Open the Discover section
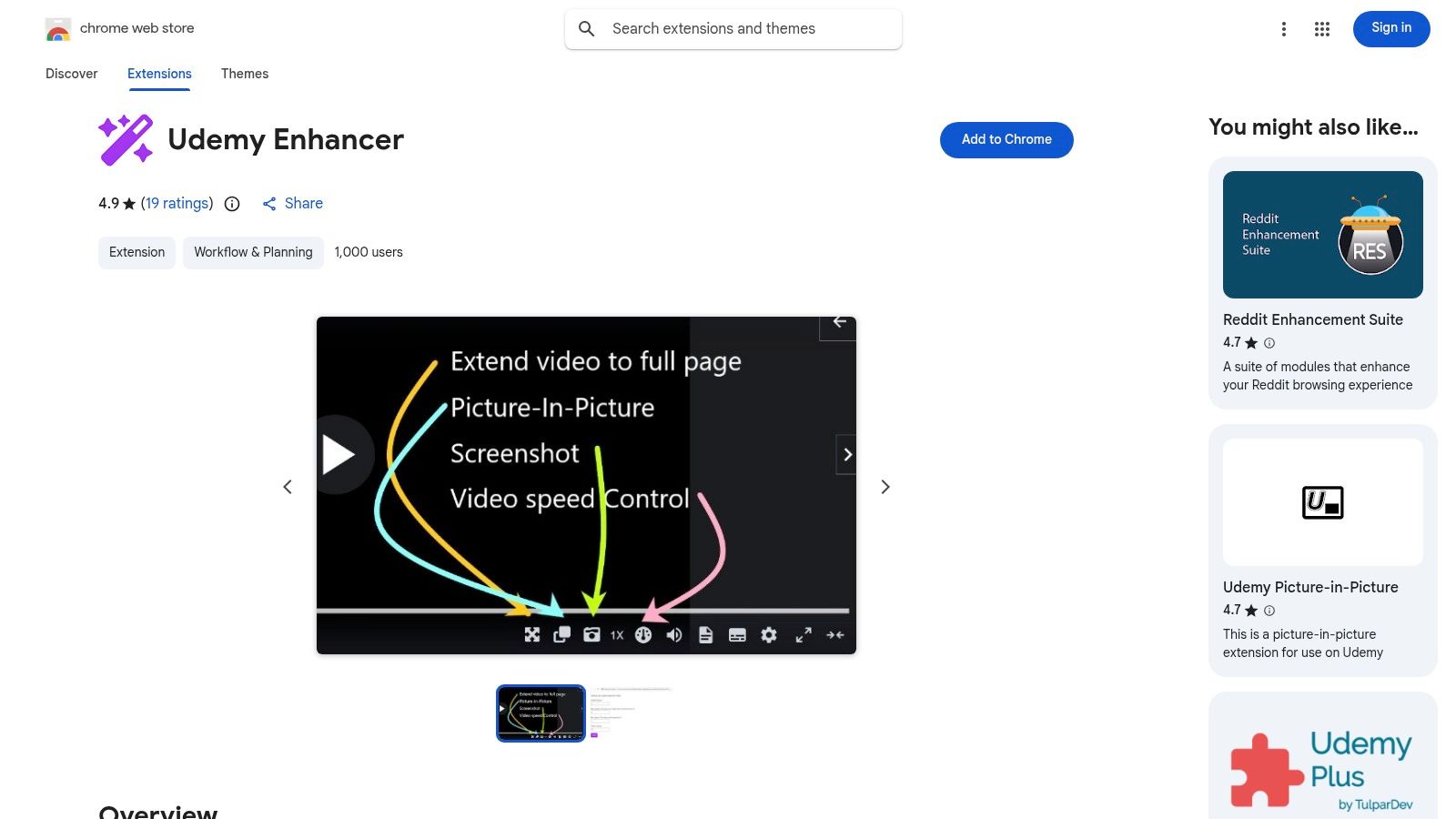The width and height of the screenshot is (1456, 819). tap(71, 74)
